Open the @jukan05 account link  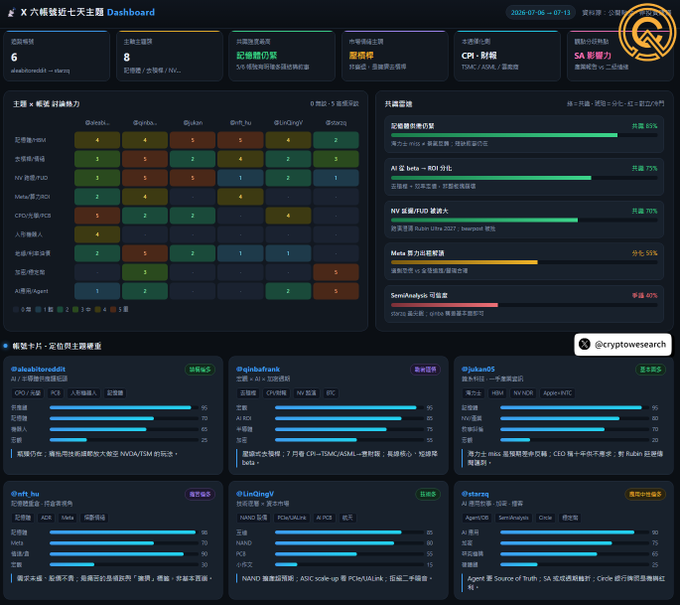478,369
